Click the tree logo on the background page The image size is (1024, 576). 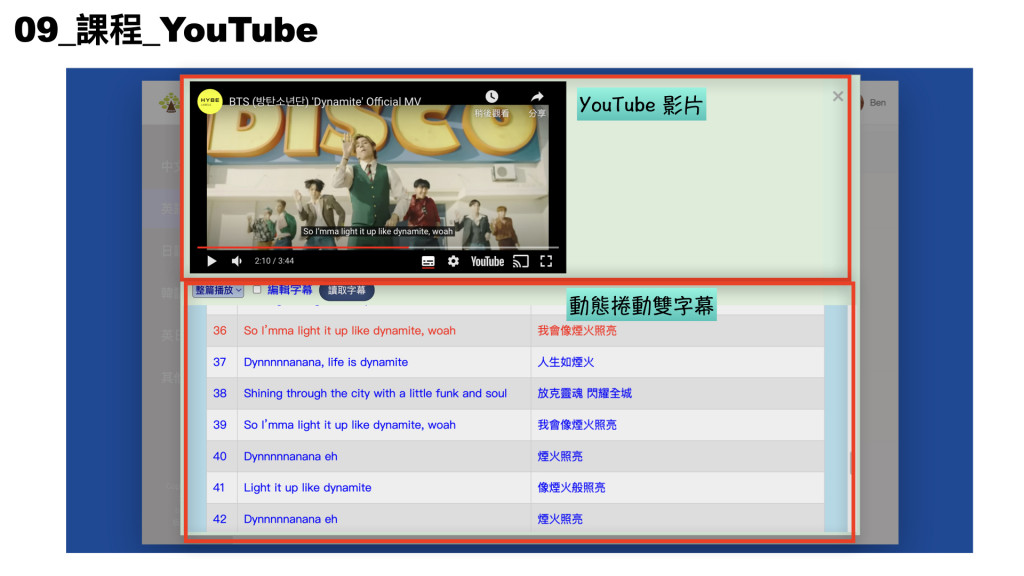(x=169, y=103)
